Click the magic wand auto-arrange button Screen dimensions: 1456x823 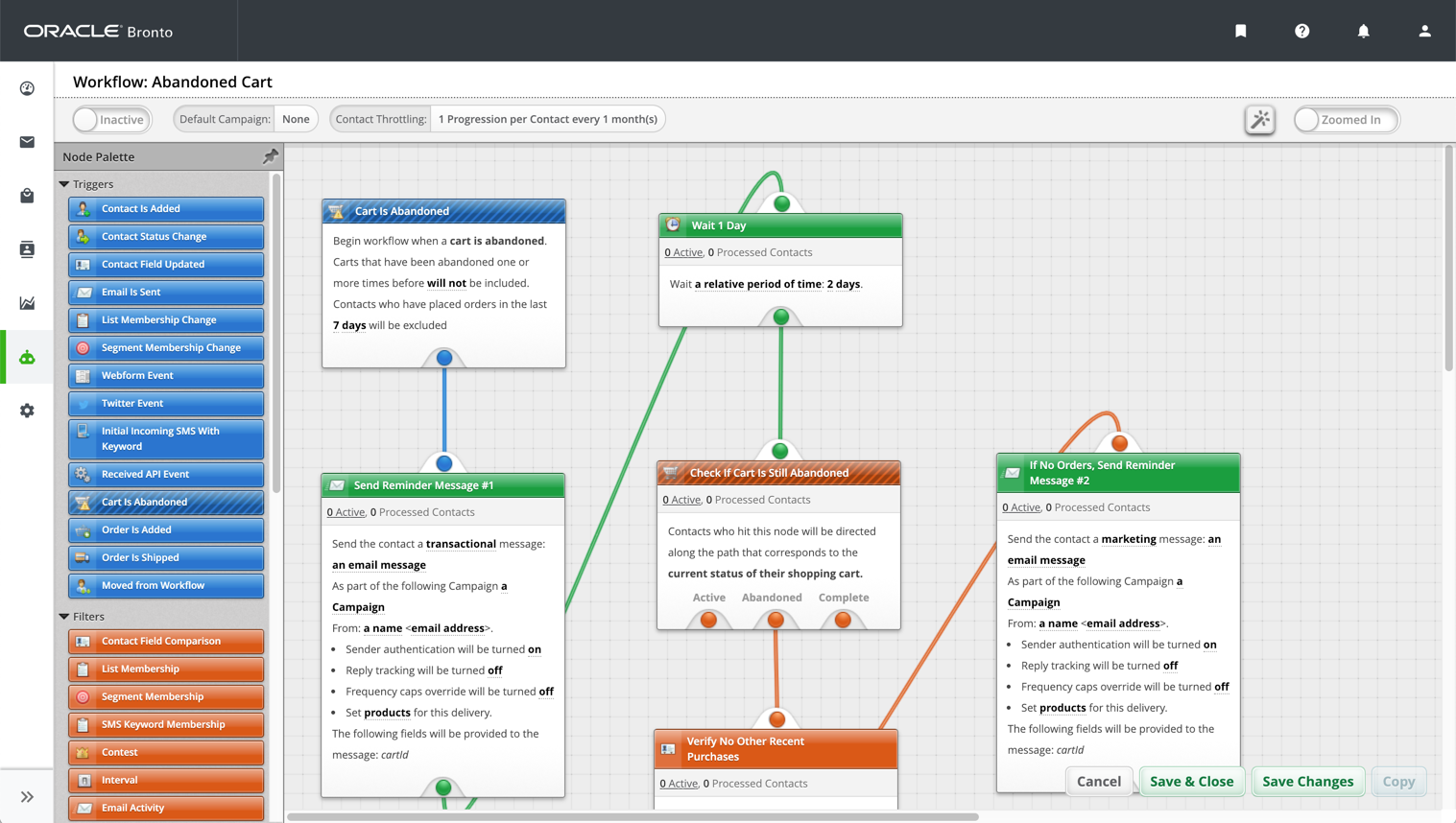(x=1259, y=119)
